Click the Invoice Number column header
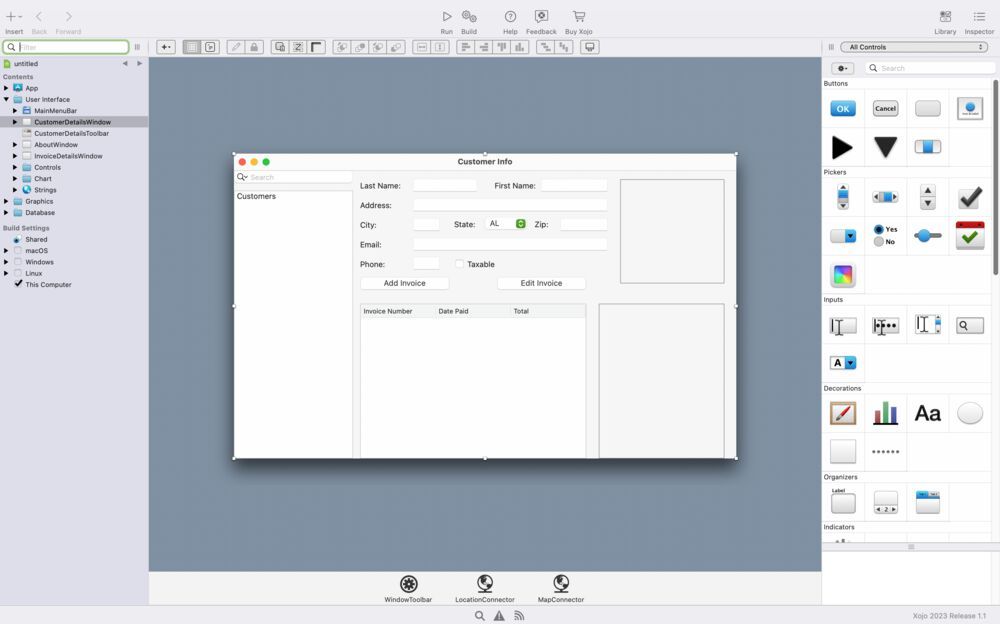Screen dimensions: 1000x624 (x=398, y=311)
